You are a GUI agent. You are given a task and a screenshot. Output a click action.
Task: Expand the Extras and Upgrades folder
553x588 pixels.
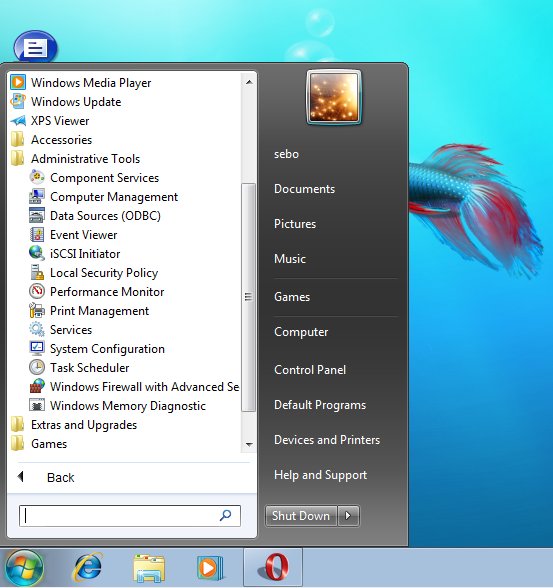73,425
